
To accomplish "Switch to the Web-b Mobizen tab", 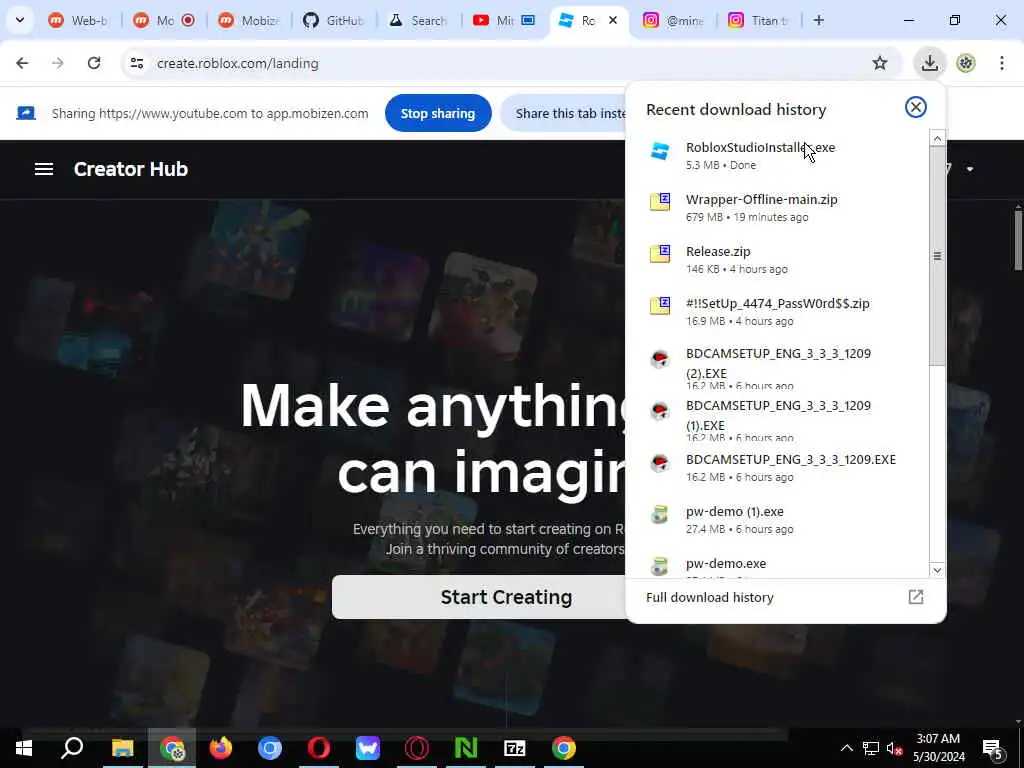I will click(x=79, y=20).
